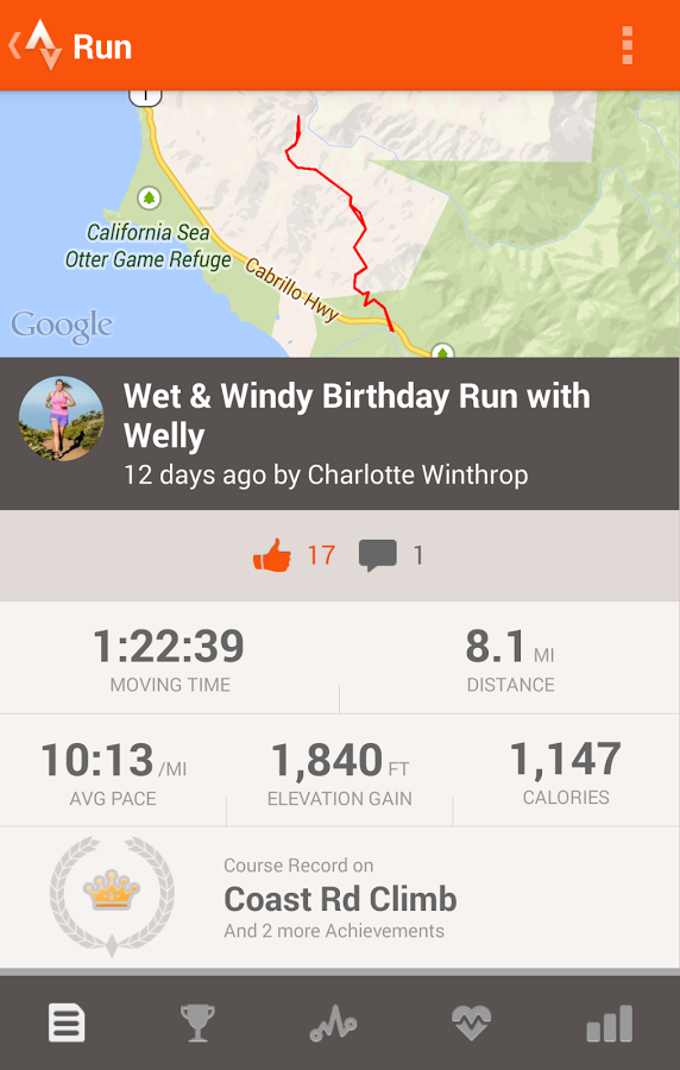Select the trophy achievements icon
680x1070 pixels.
202,1022
